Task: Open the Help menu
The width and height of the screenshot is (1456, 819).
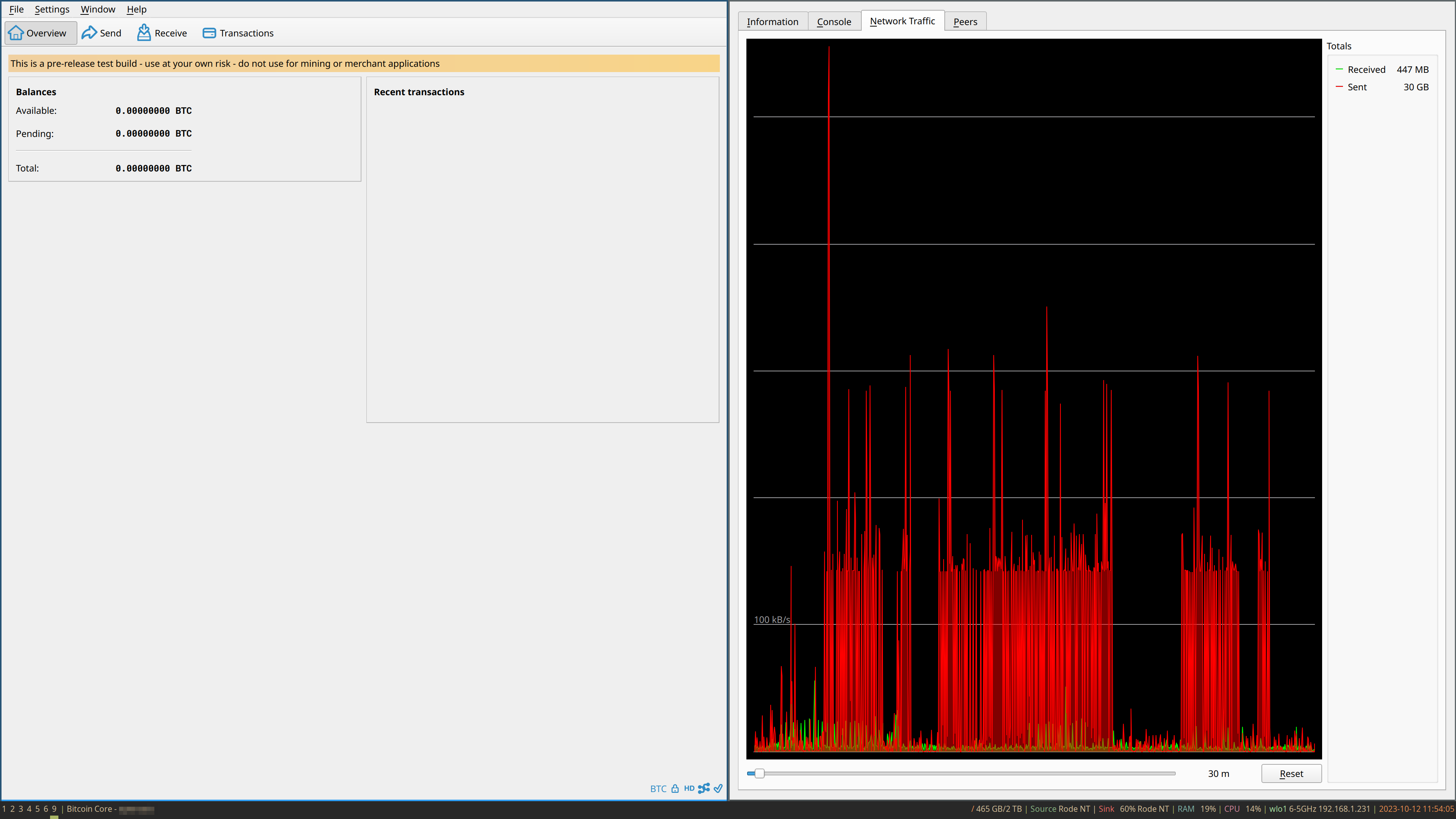Action: (136, 9)
